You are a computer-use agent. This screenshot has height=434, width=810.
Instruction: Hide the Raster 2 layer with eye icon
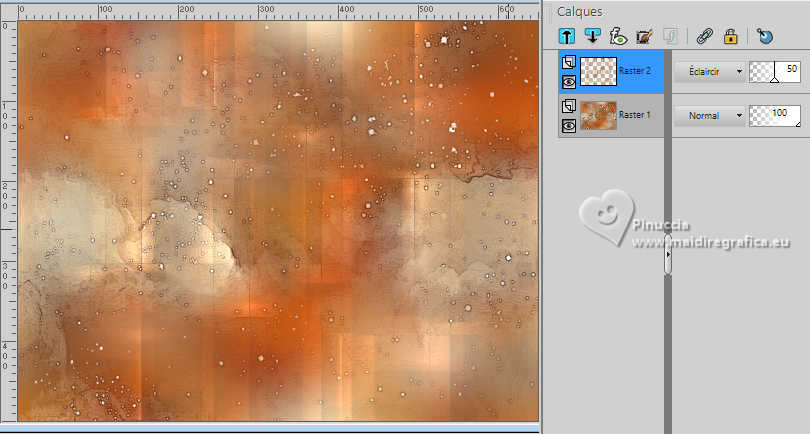tap(569, 82)
